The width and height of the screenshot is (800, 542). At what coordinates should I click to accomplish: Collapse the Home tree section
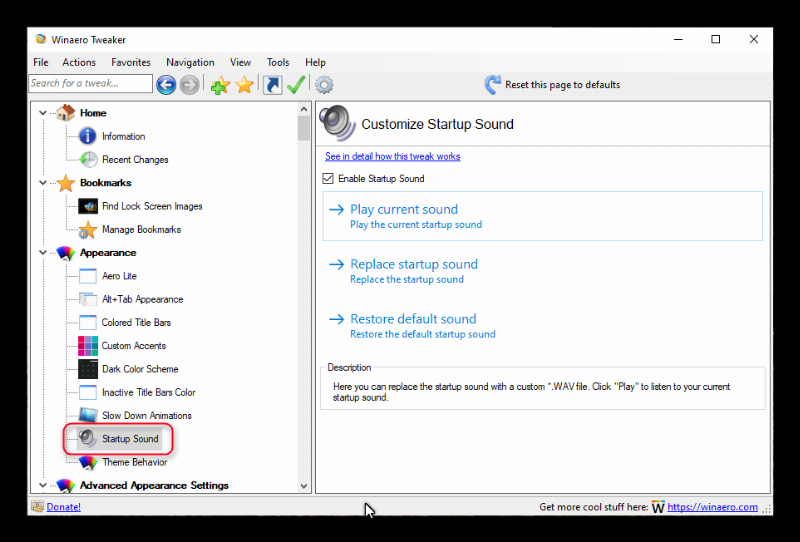click(x=43, y=113)
